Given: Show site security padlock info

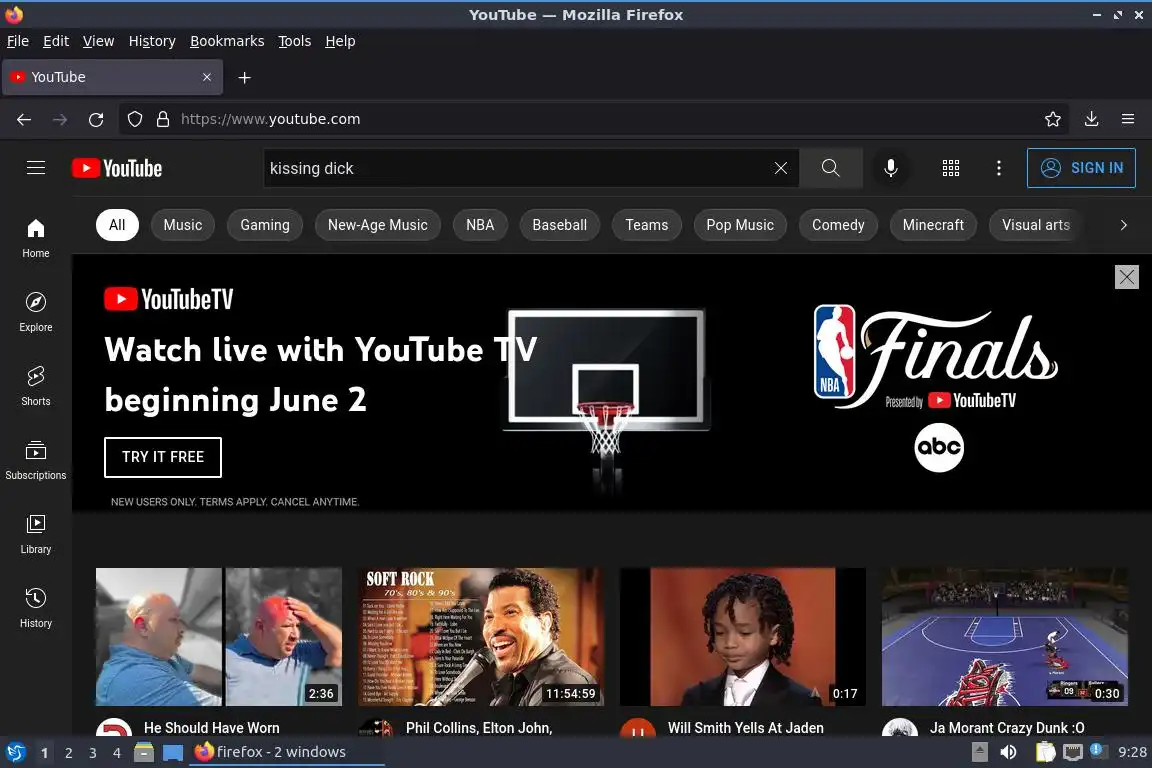Looking at the screenshot, I should click(163, 119).
